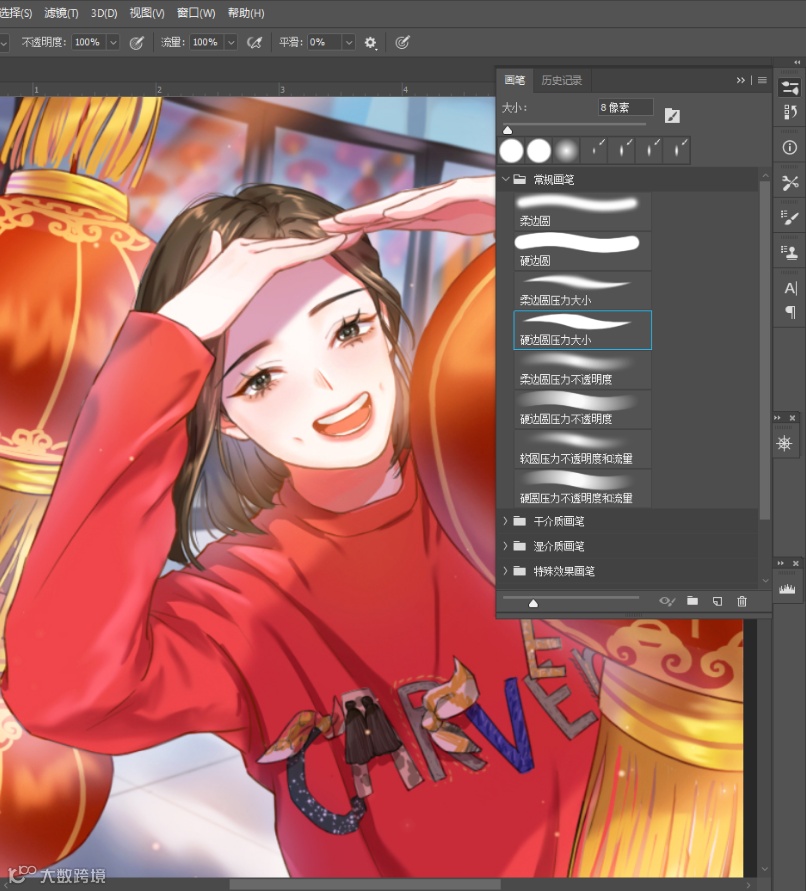Open the Clone Source dock icon
This screenshot has width=806, height=891.
(790, 252)
